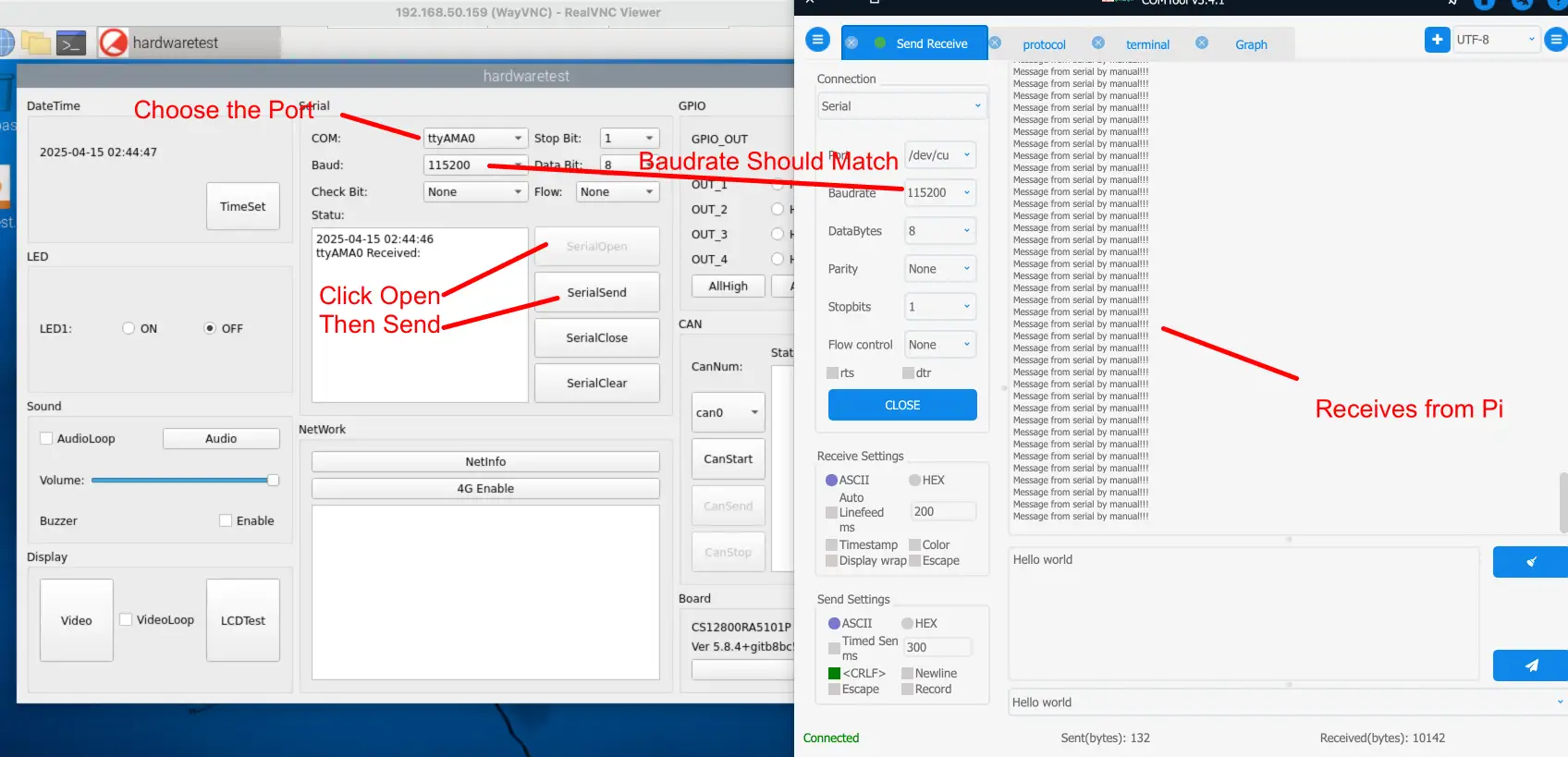Close the protocol tab
This screenshot has height=757, width=1568.
pyautogui.click(x=995, y=43)
